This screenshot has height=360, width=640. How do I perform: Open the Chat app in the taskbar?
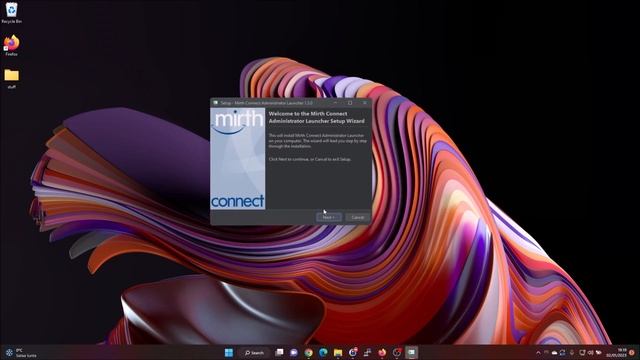(x=293, y=352)
